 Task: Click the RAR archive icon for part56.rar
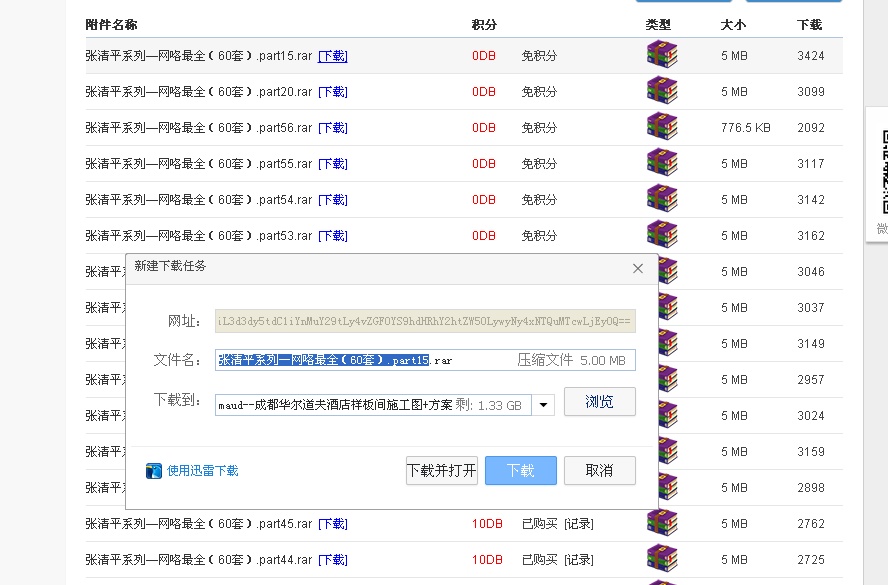[x=661, y=128]
